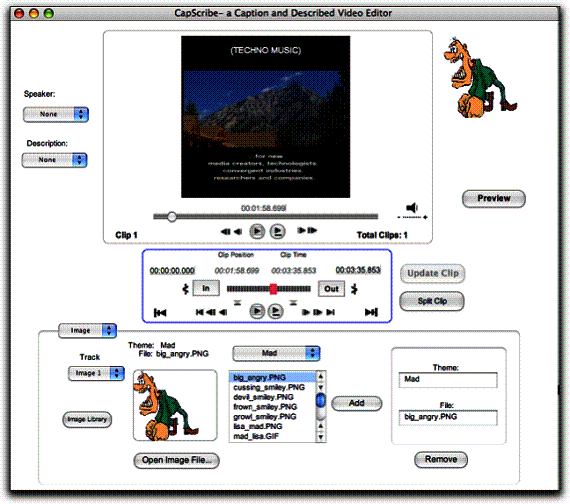Screen dimensions: 570x504
Task: Play the video in the preview panel
Action: click(257, 231)
